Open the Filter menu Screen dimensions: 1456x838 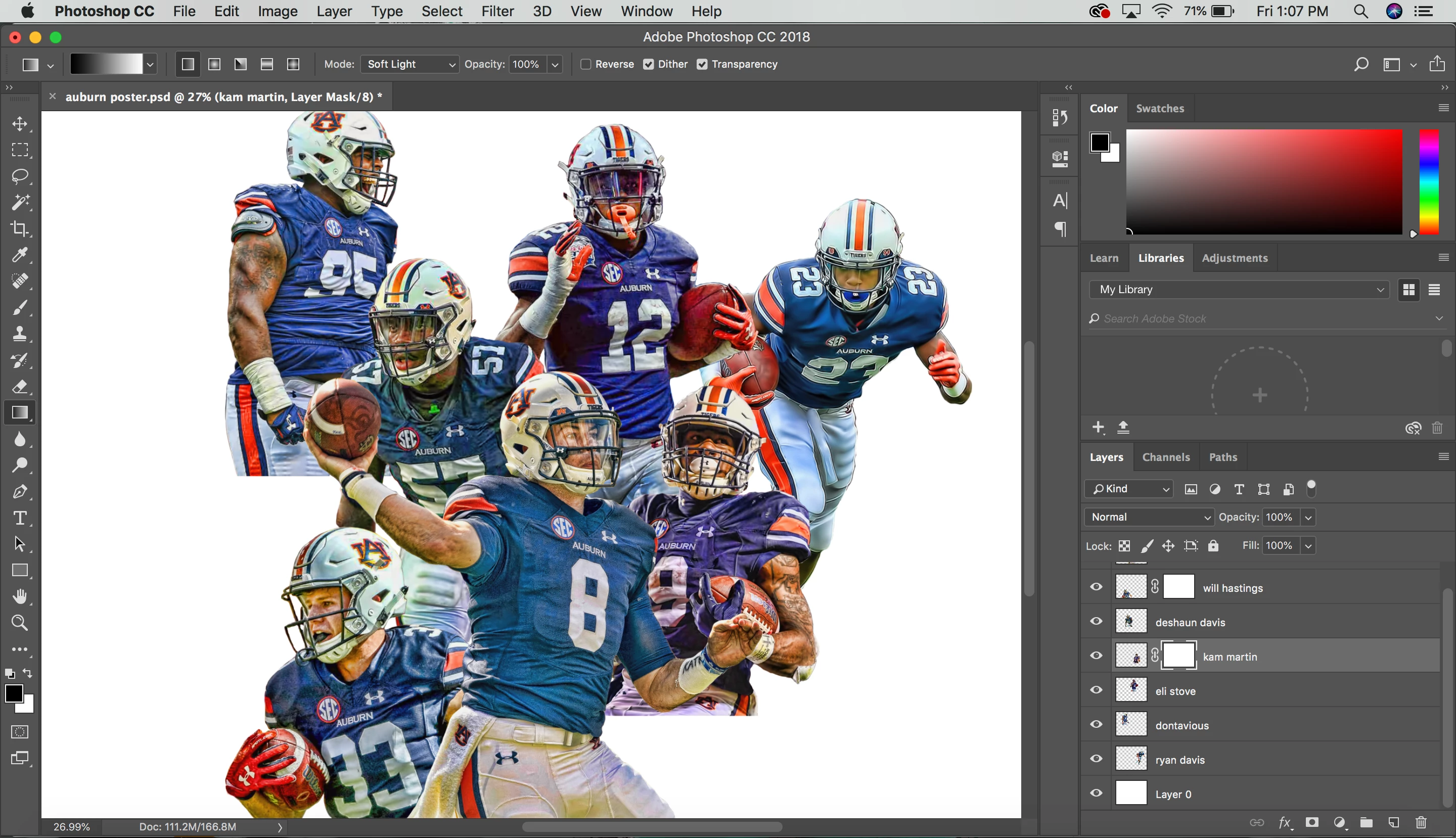click(x=497, y=12)
